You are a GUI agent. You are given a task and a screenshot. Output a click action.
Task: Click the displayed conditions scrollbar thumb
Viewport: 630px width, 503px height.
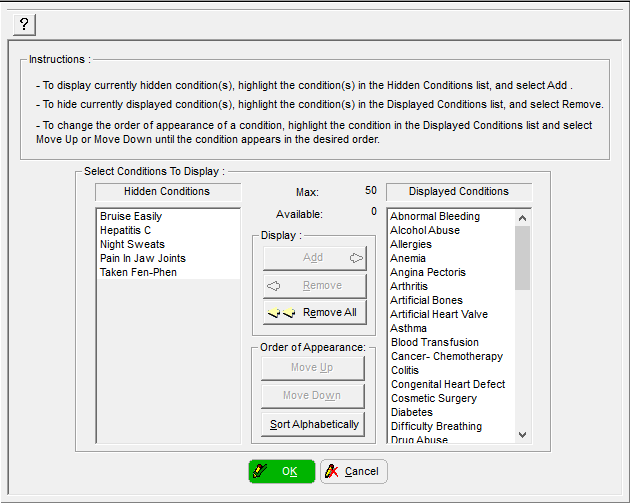[x=522, y=258]
